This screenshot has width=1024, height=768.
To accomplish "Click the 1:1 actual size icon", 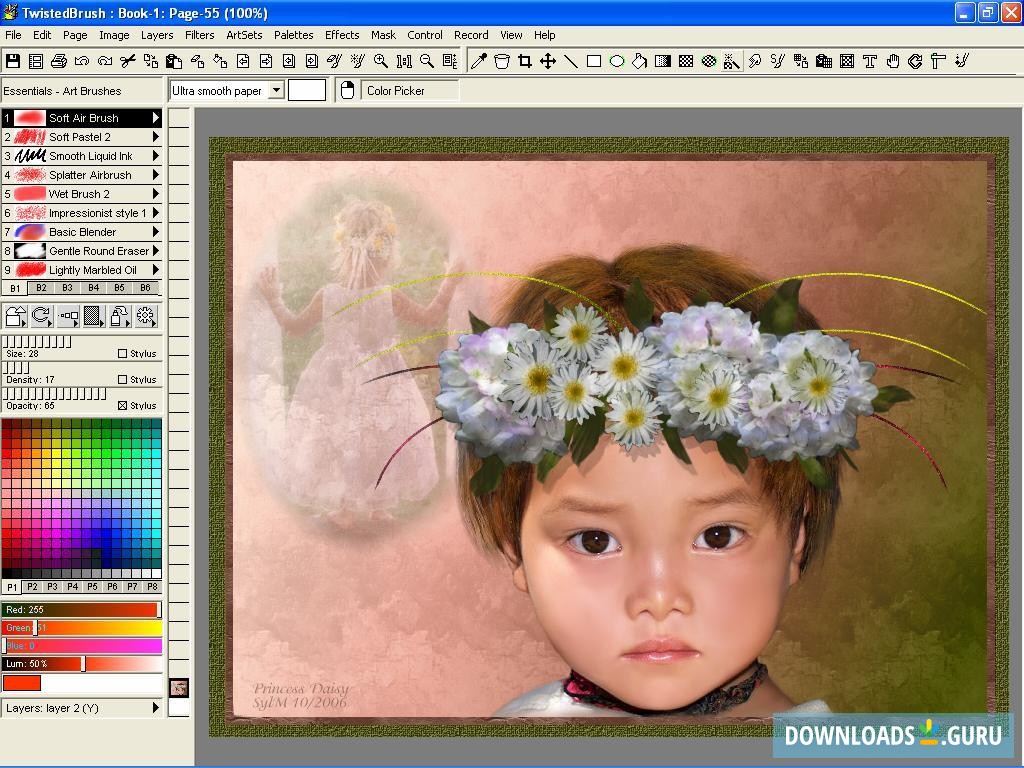I will coord(404,61).
